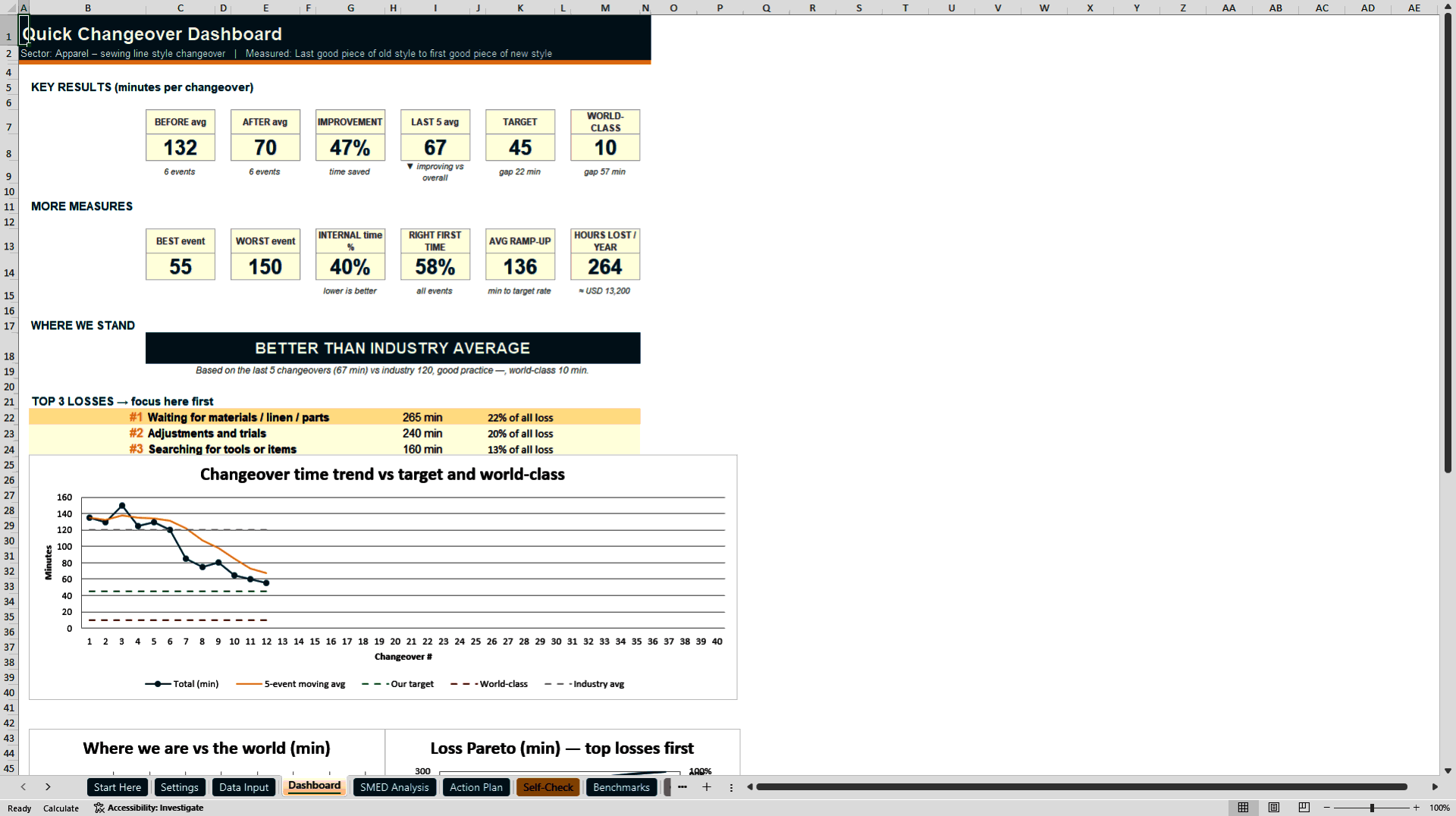Click the vertical scrollbar thumb
The width and height of the screenshot is (1456, 816).
1448,244
